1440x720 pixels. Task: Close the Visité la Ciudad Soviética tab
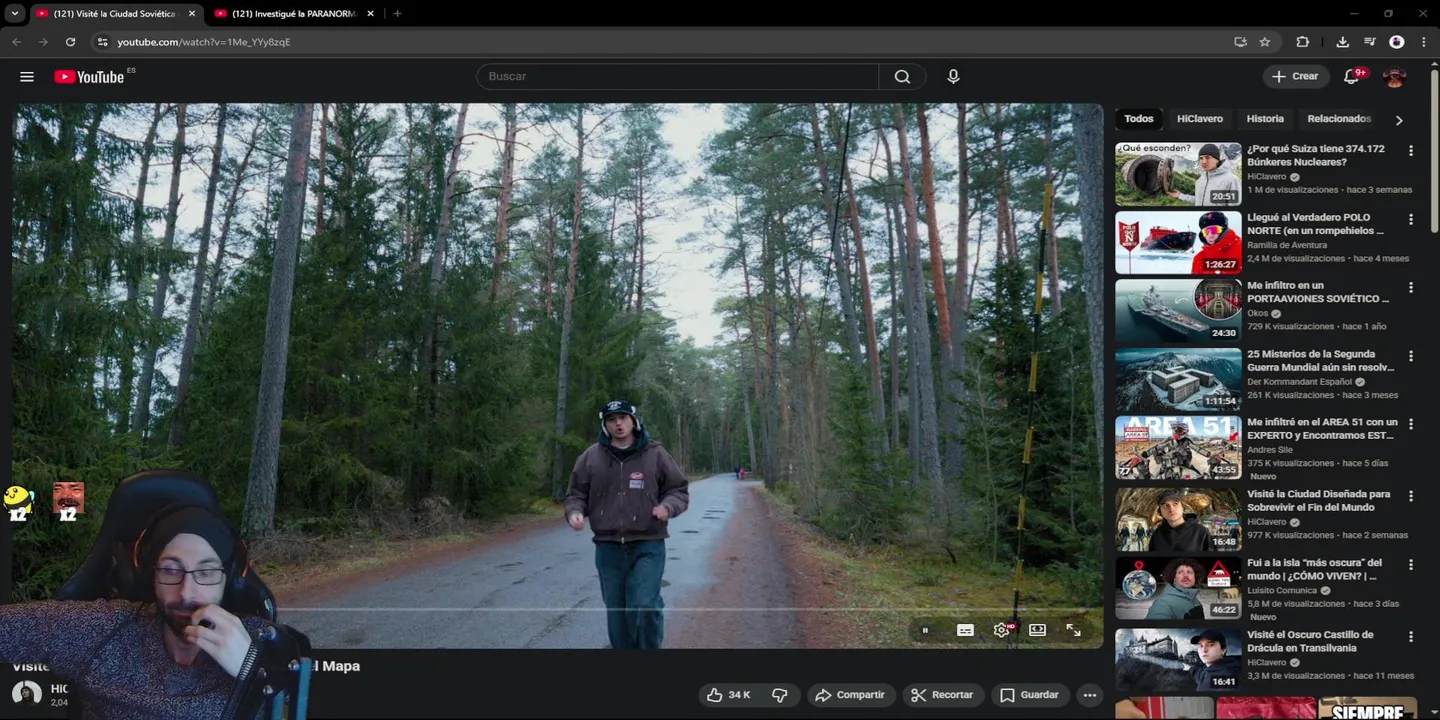point(192,14)
